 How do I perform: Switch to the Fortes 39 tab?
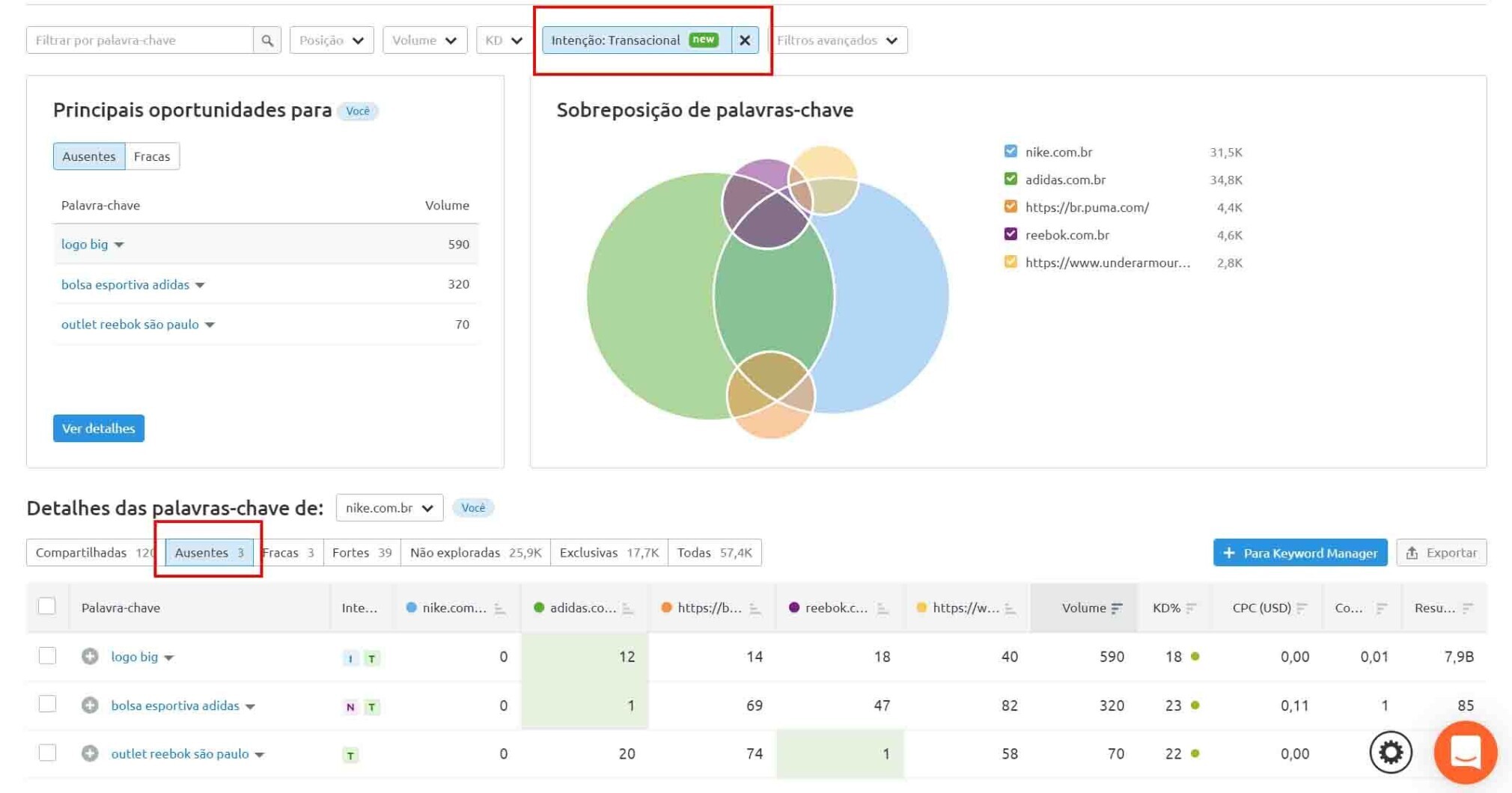point(362,553)
